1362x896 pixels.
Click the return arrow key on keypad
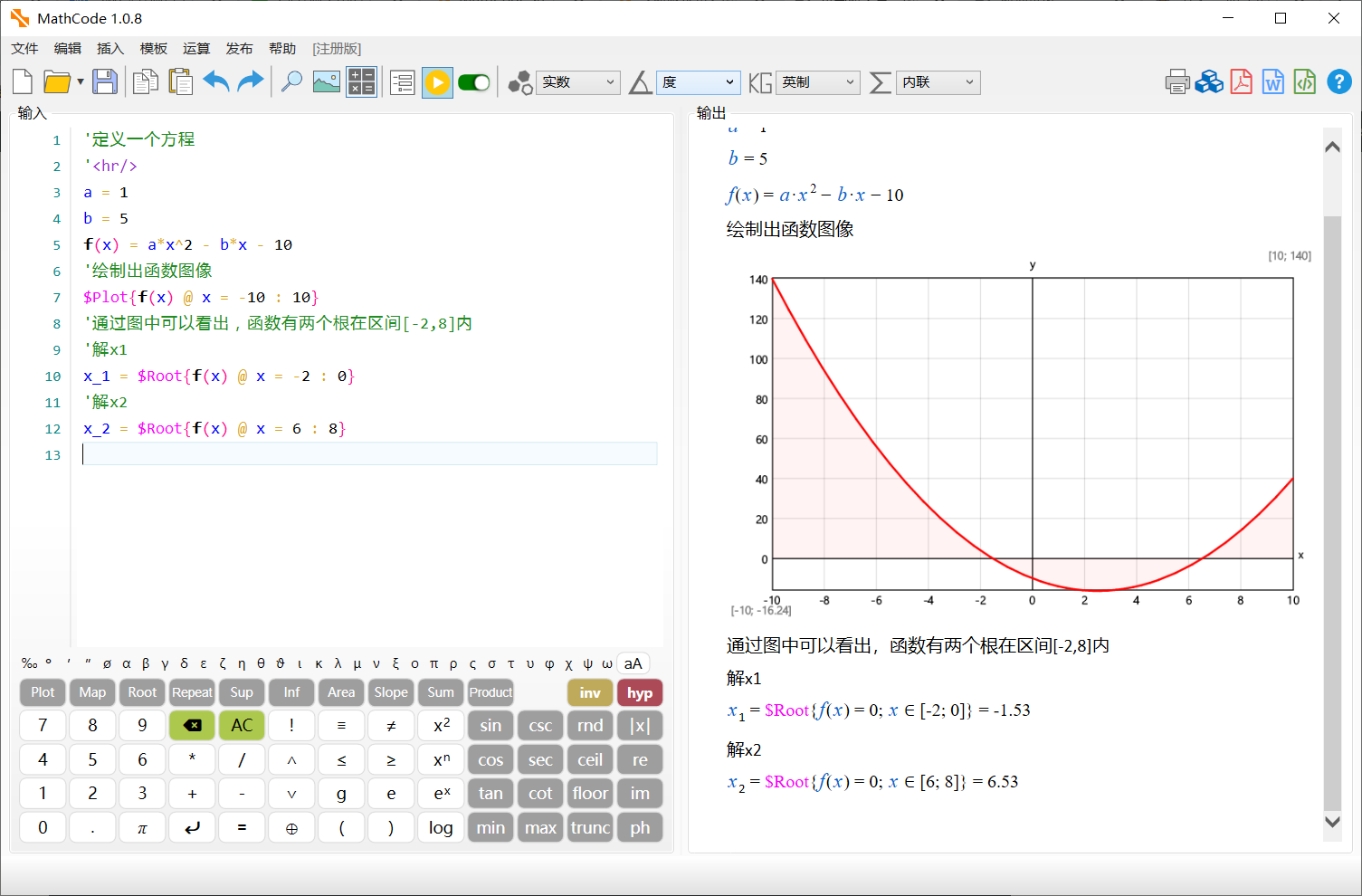pos(192,827)
